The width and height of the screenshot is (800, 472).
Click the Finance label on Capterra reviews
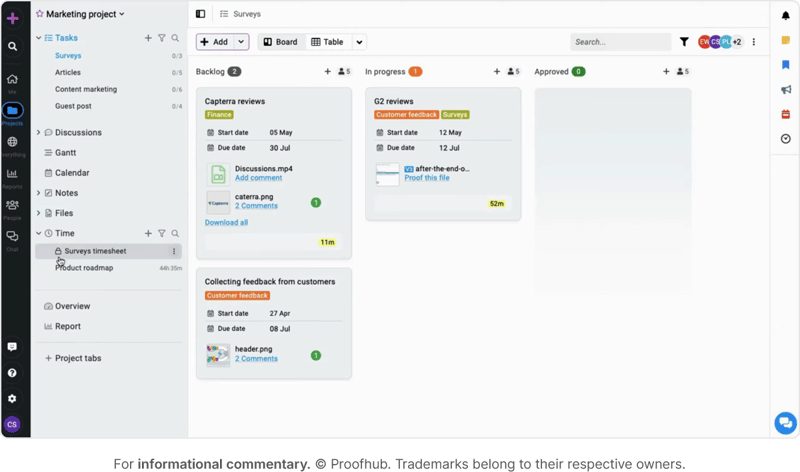219,115
